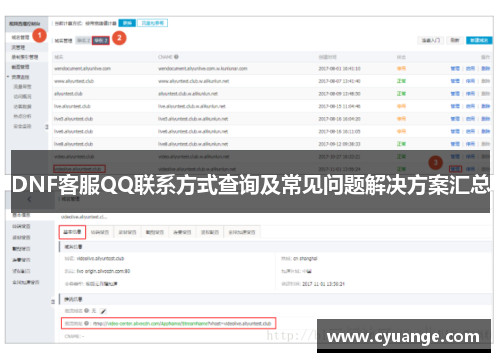The height and width of the screenshot is (362, 500).
Task: Click domain wendocument.aliyunlive.com
Action: click(x=82, y=68)
